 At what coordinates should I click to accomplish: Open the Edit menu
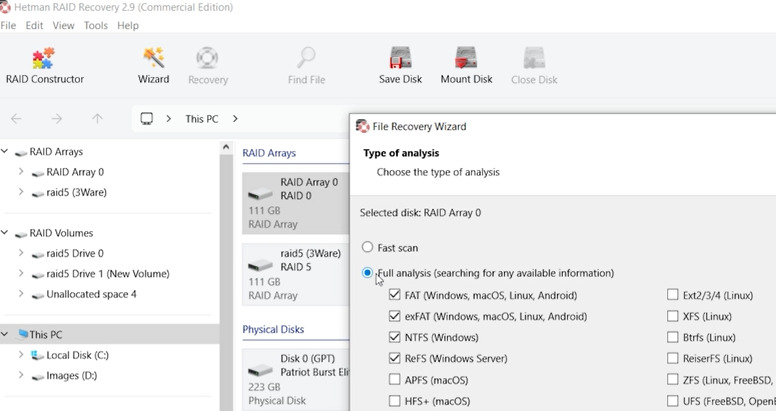[34, 26]
